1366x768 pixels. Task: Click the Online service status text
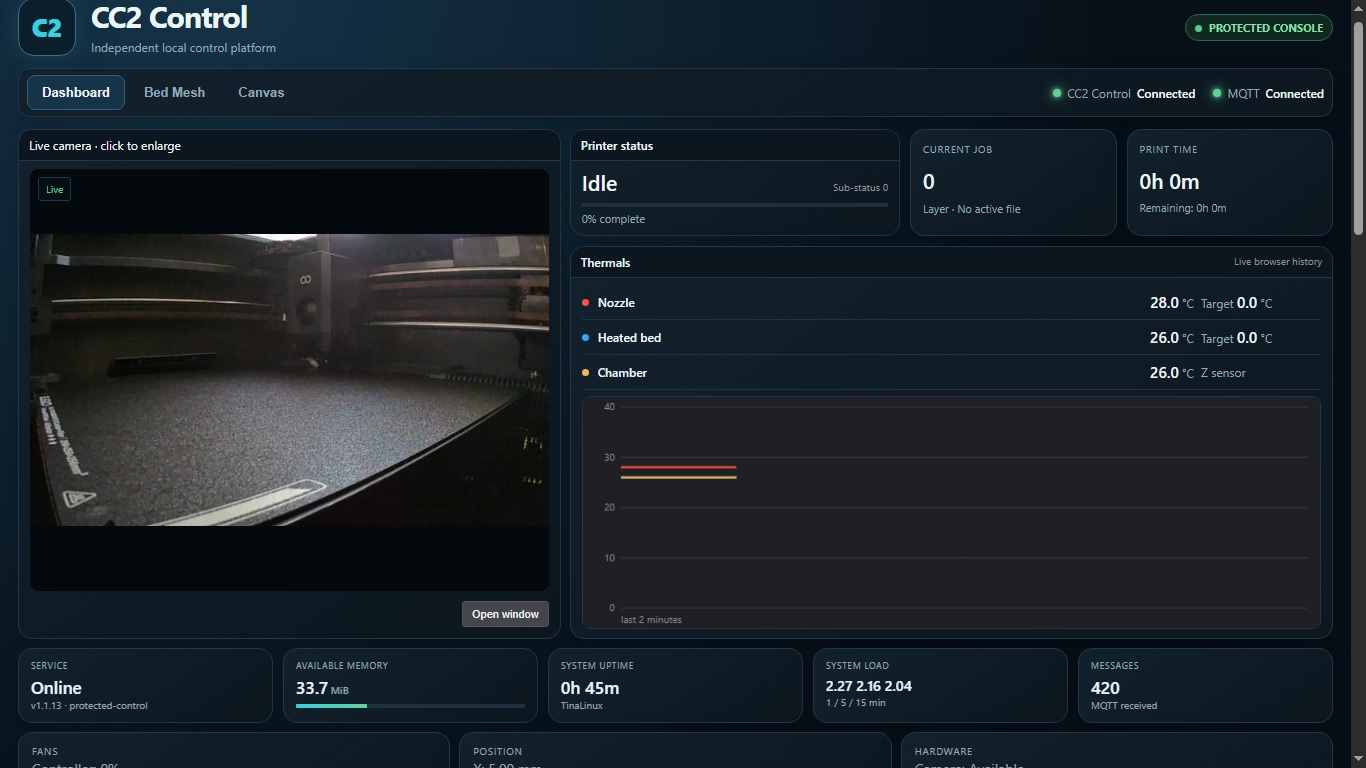(56, 688)
